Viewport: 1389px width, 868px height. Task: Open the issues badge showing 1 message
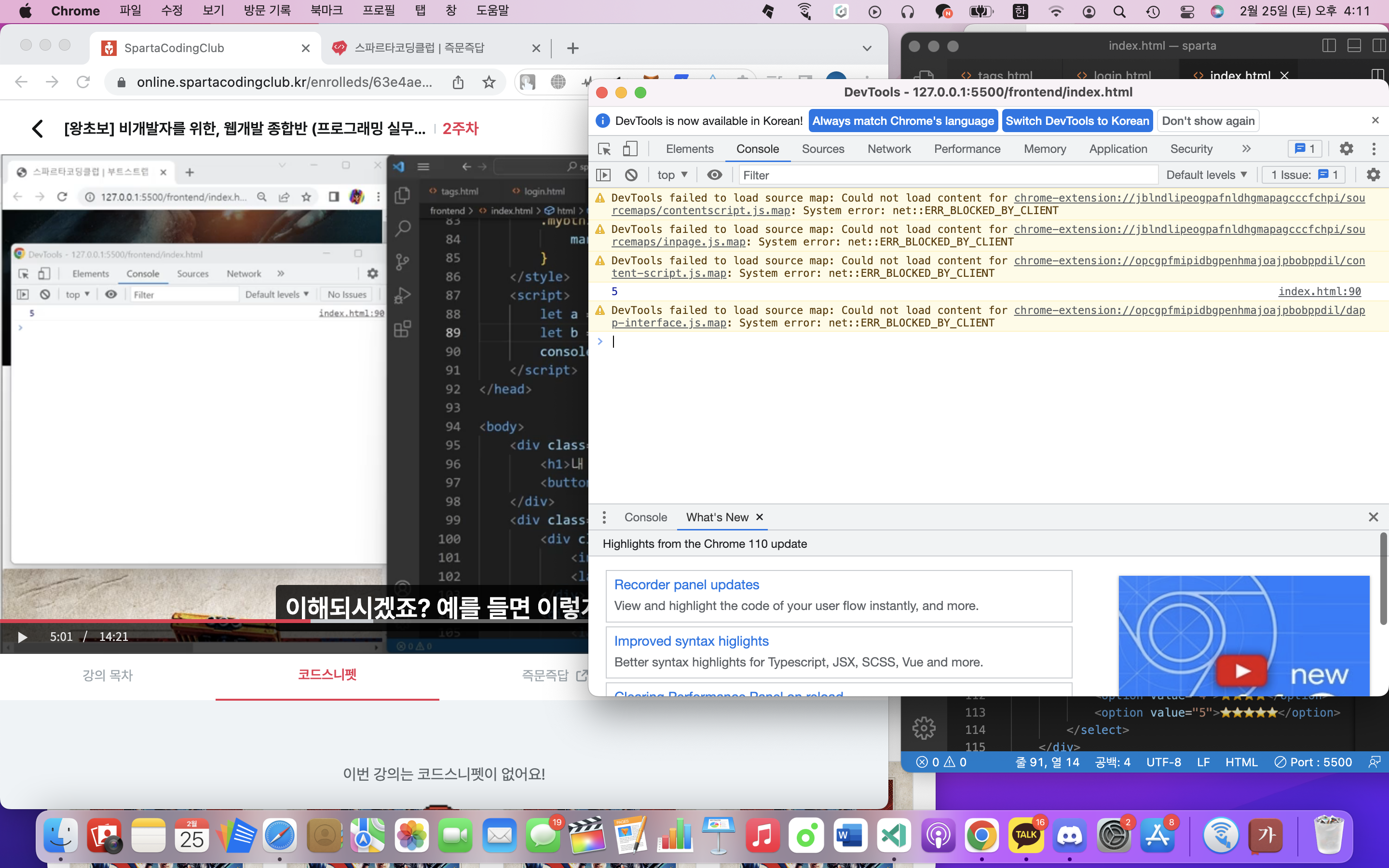(1305, 149)
